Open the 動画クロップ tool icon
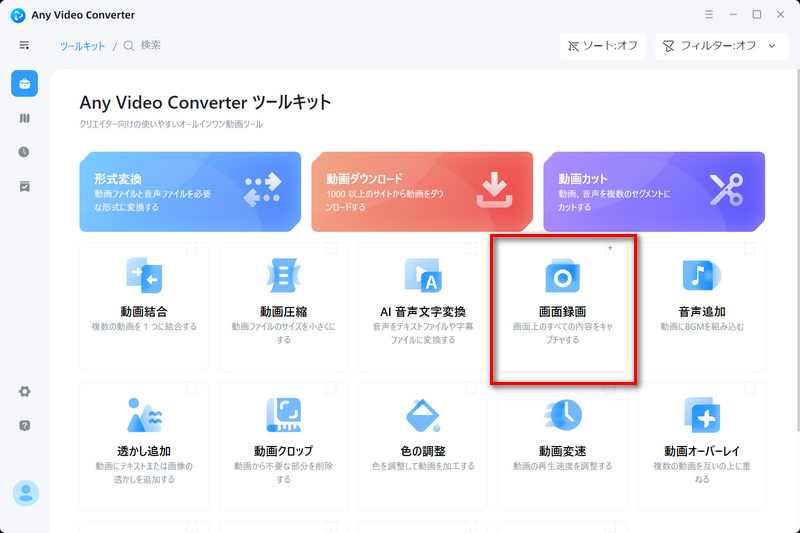The height and width of the screenshot is (533, 800). (284, 415)
